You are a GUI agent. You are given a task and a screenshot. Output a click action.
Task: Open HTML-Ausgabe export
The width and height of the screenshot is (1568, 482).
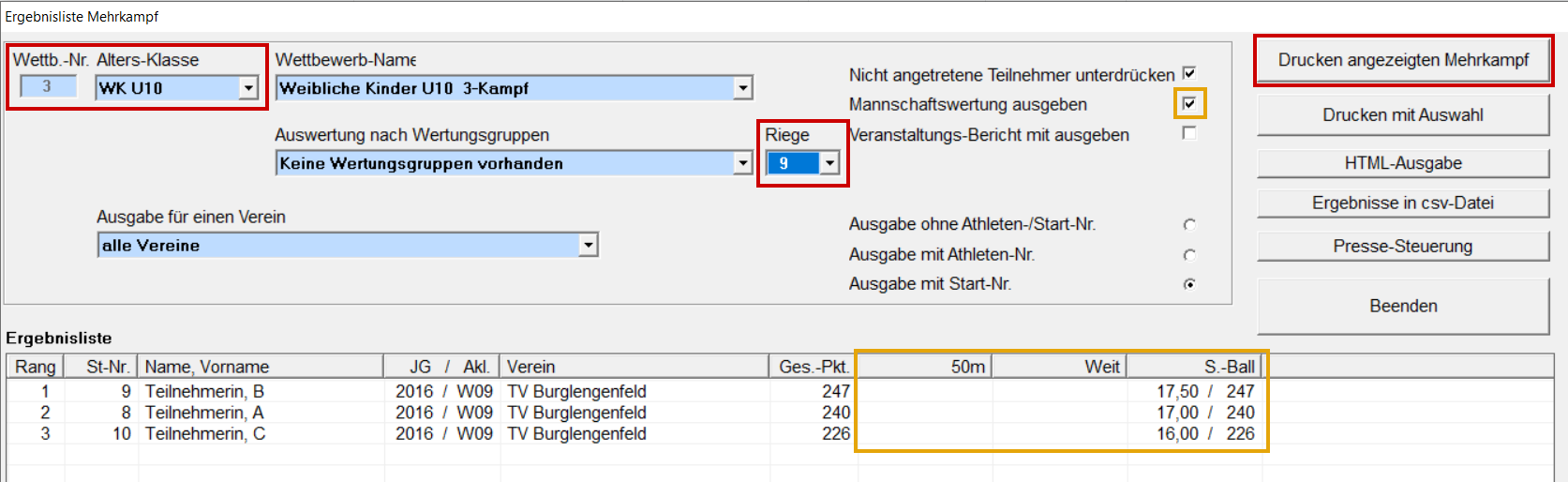pos(1402,163)
